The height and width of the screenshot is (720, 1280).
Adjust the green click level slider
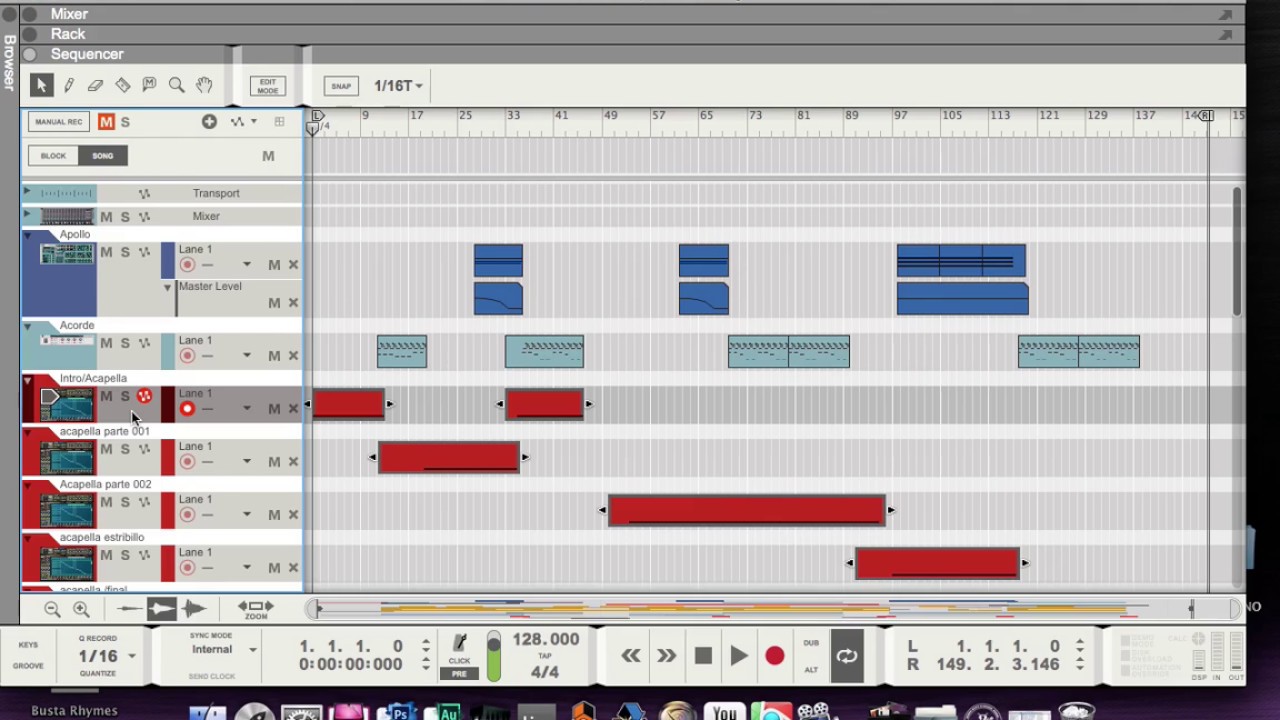click(x=493, y=656)
